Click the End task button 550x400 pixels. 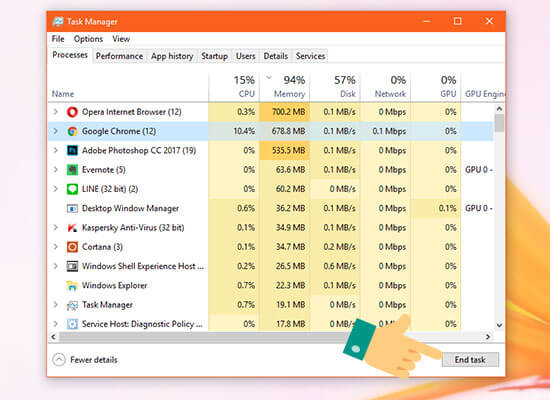(470, 360)
